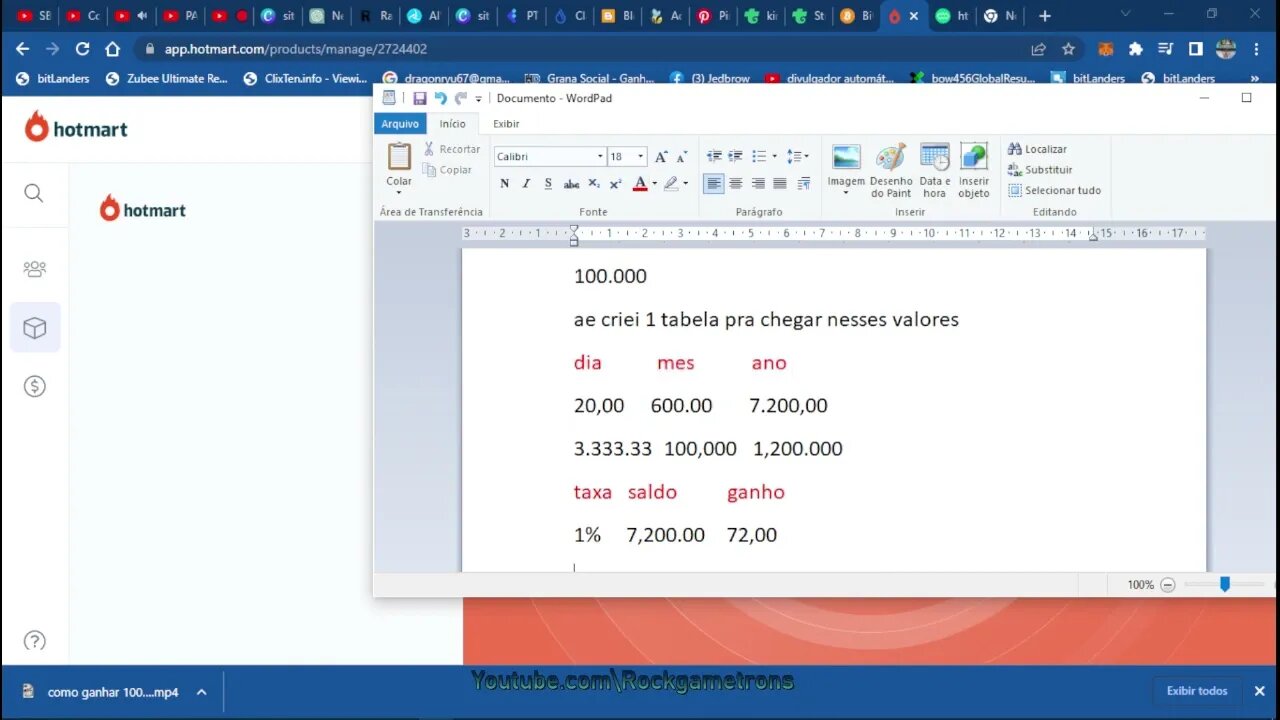Apply superscript formatting
The height and width of the screenshot is (720, 1280).
pyautogui.click(x=616, y=184)
